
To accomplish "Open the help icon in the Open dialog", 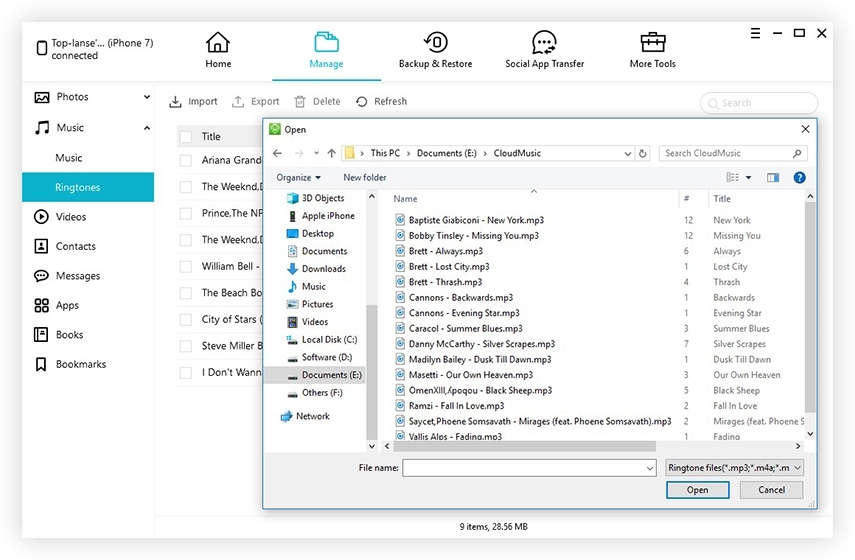I will click(x=799, y=177).
